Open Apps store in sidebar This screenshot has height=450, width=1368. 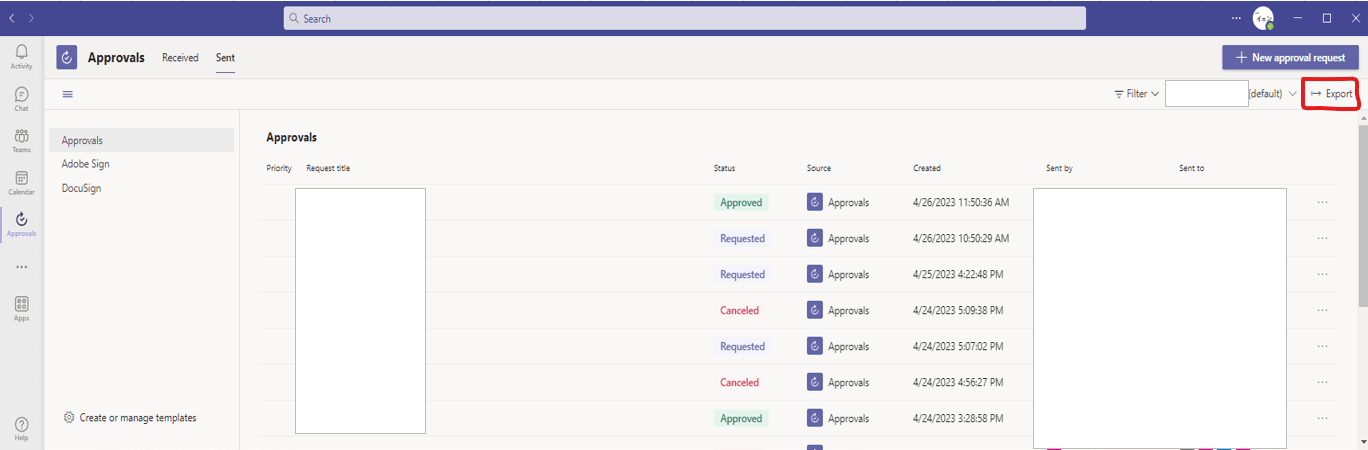[x=21, y=308]
